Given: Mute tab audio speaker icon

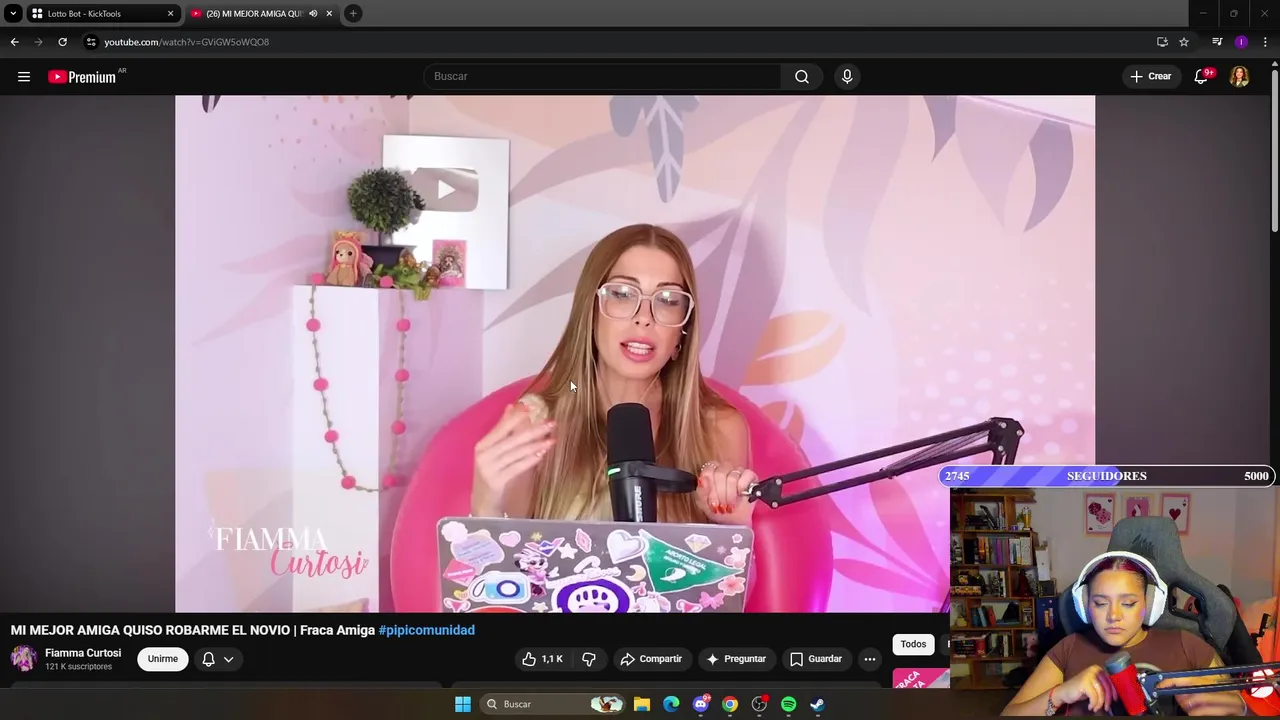Looking at the screenshot, I should (x=313, y=14).
